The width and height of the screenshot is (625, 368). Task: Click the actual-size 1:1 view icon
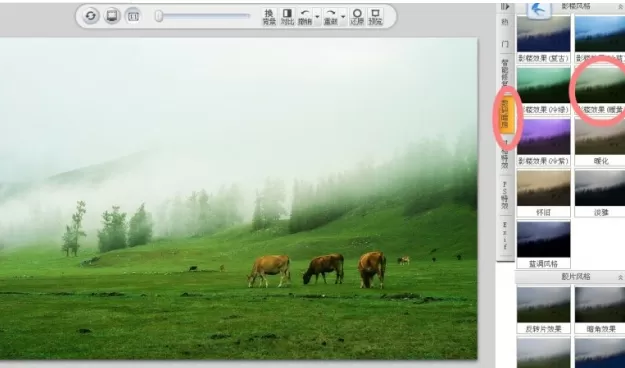(133, 16)
